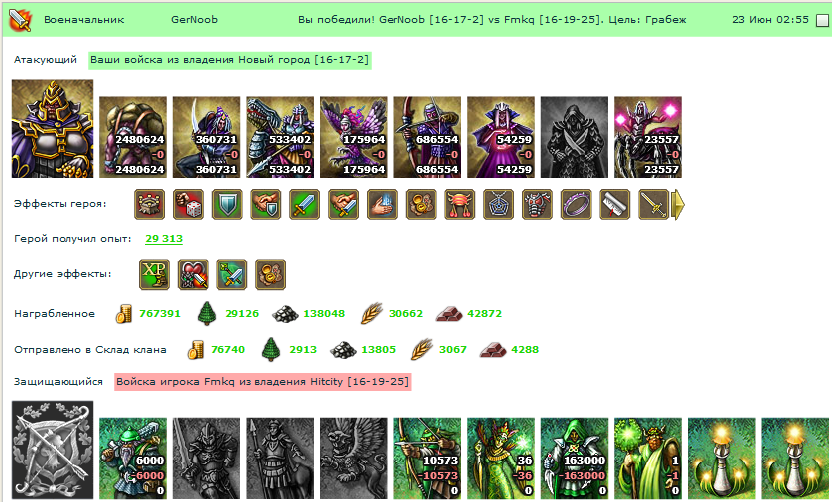Click the defender unit showing 163000 losses
The image size is (840, 504).
(x=574, y=458)
